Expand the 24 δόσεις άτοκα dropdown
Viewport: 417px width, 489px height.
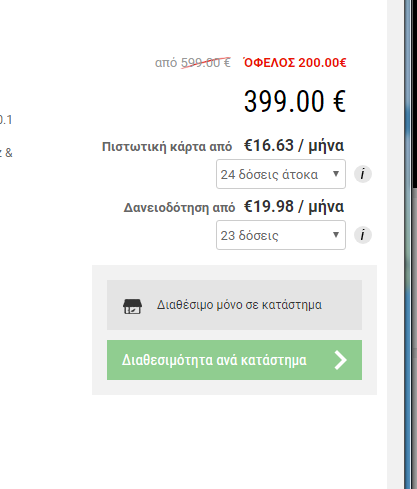[281, 174]
